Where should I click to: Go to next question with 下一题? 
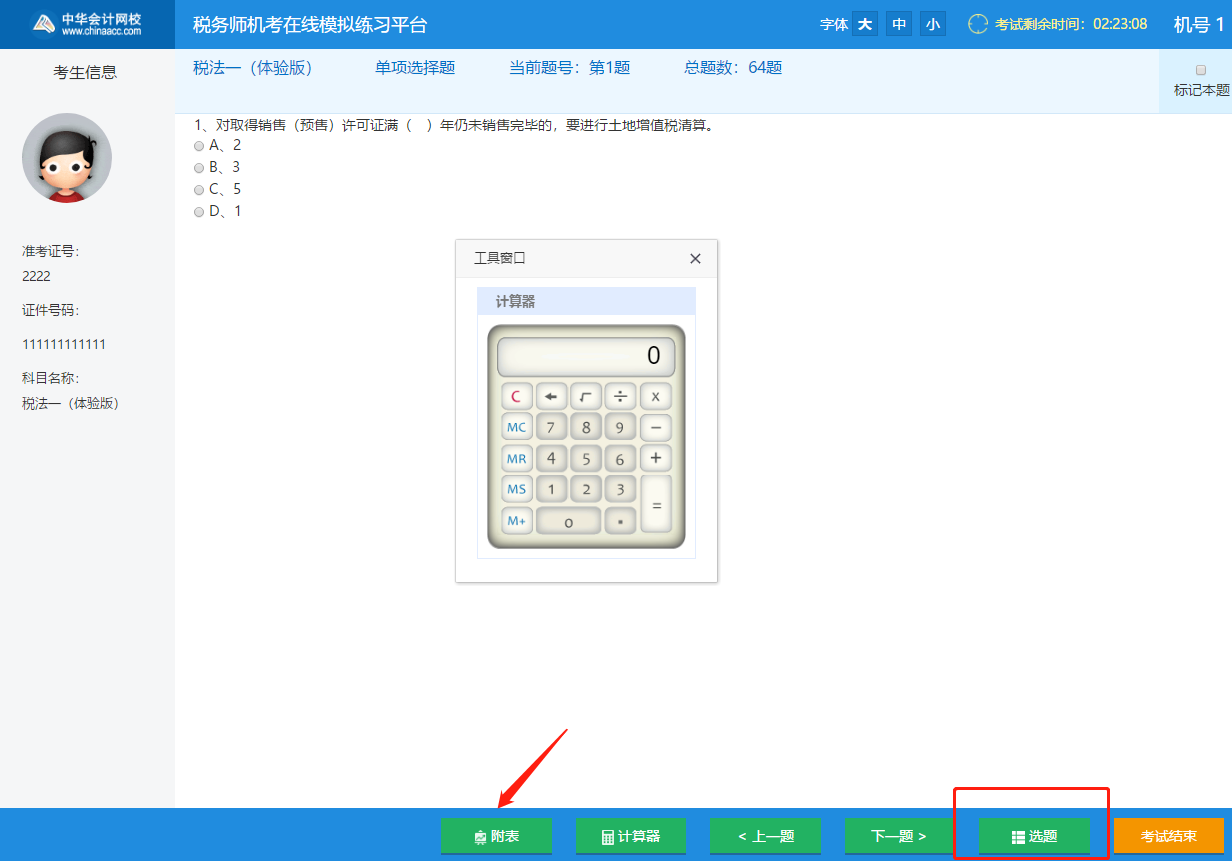(x=899, y=836)
